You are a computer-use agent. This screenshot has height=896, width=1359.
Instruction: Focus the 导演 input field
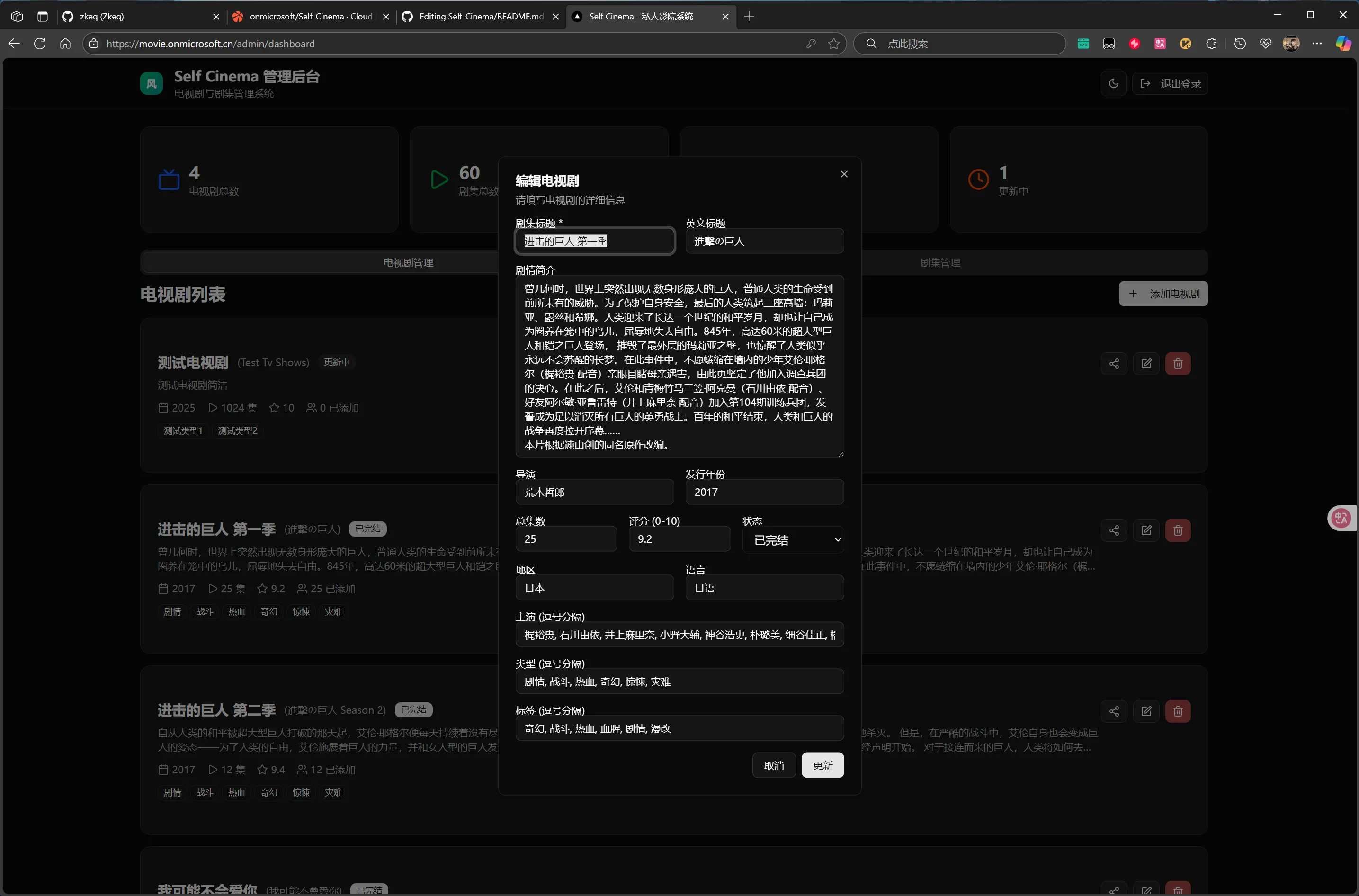tap(594, 493)
